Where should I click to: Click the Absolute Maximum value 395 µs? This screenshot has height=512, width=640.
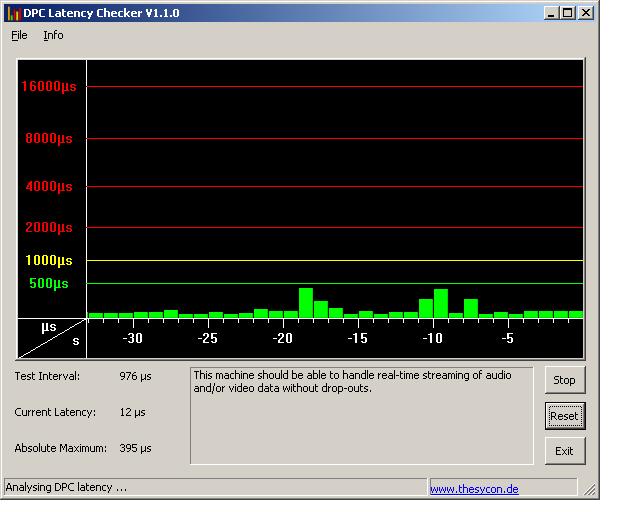136,448
